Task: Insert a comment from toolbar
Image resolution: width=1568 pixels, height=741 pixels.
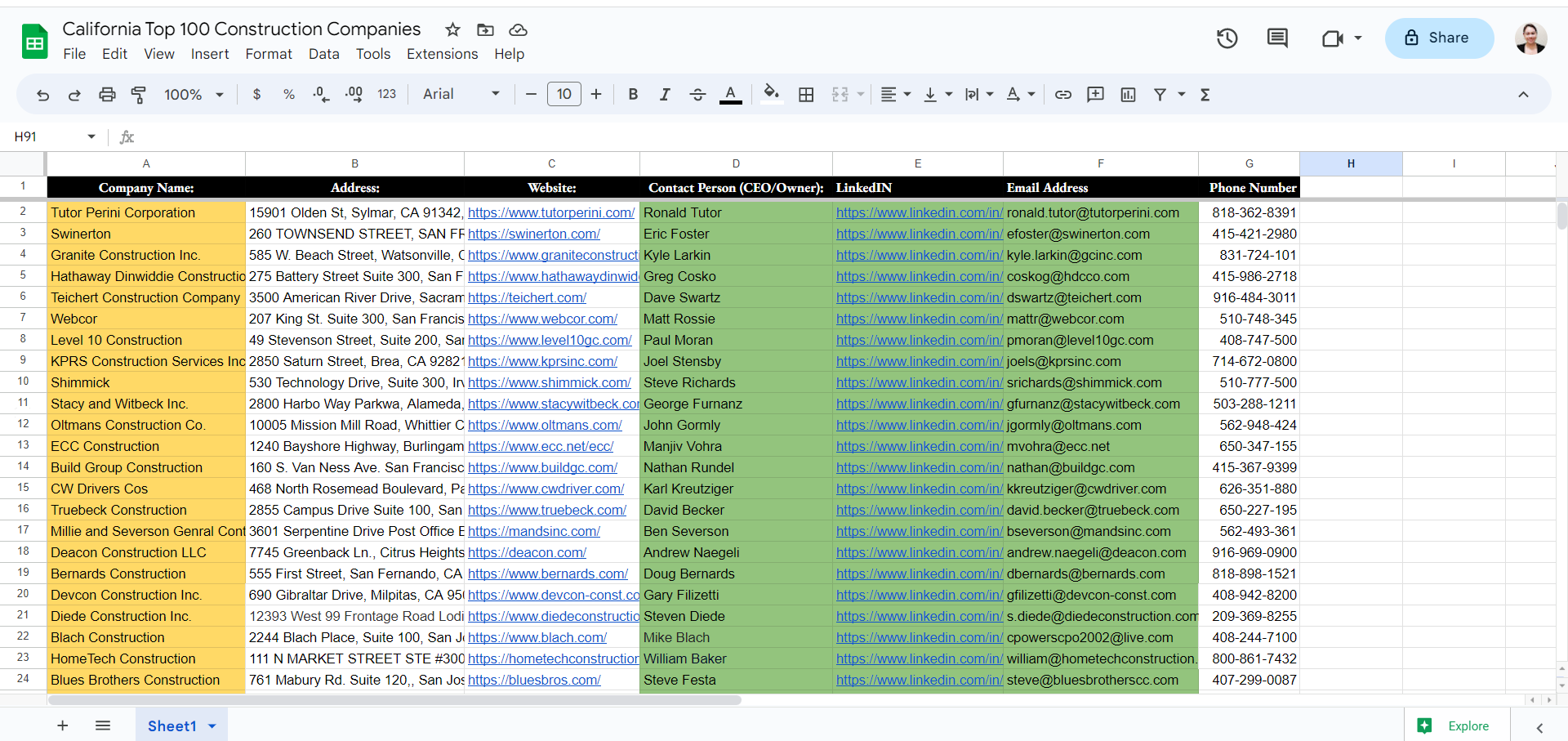Action: click(1096, 95)
